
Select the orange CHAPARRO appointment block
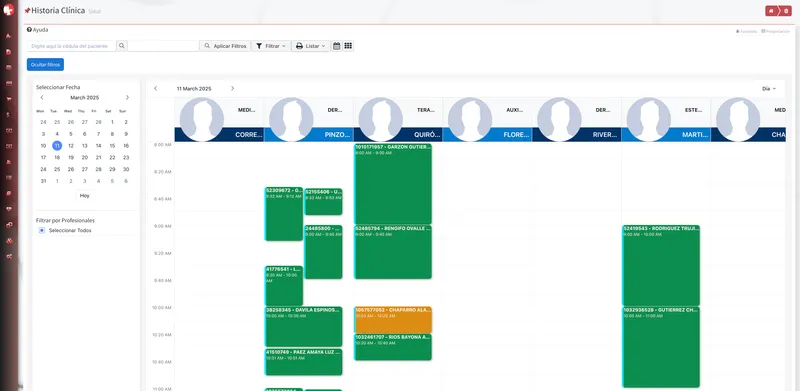click(393, 320)
